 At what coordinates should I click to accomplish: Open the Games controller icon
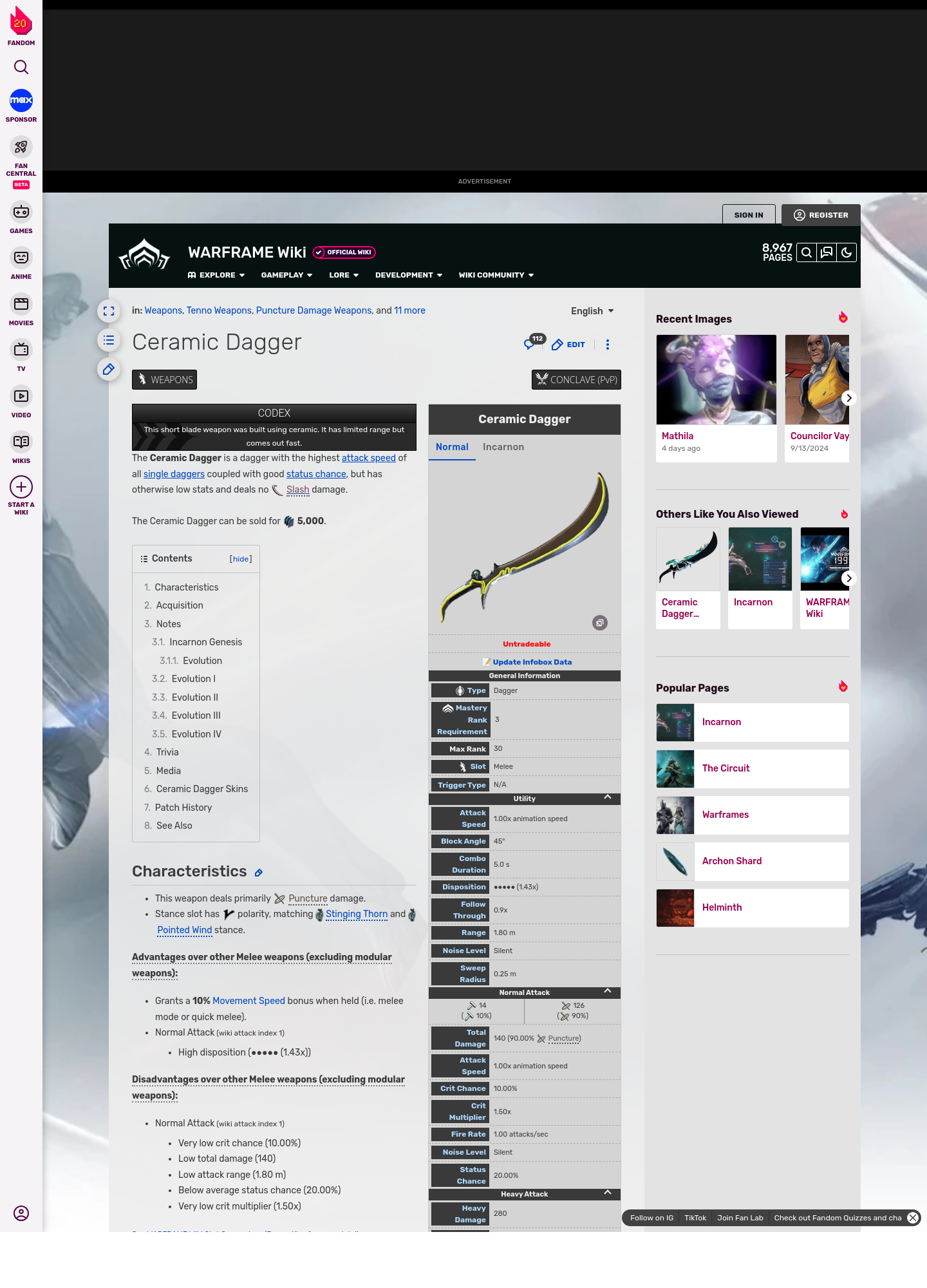point(21,211)
